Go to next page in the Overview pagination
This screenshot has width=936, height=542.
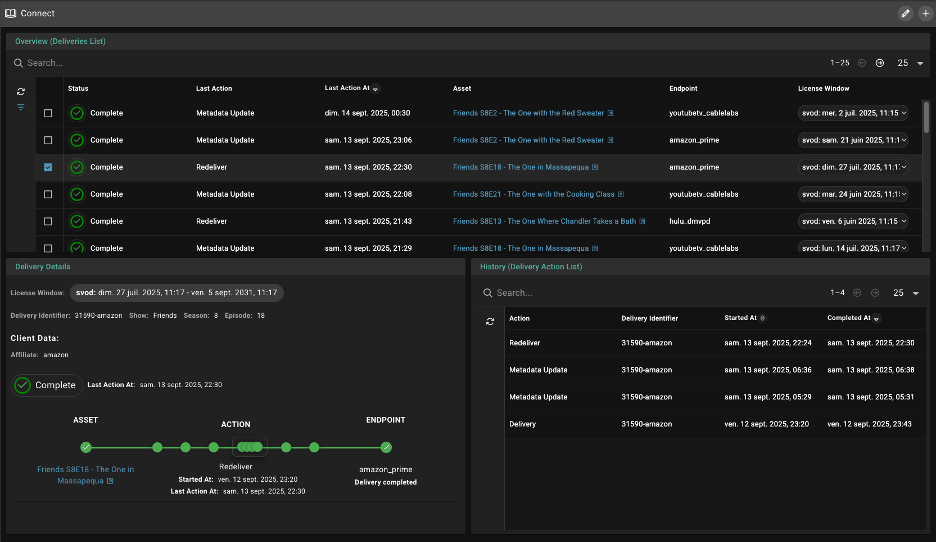point(880,63)
